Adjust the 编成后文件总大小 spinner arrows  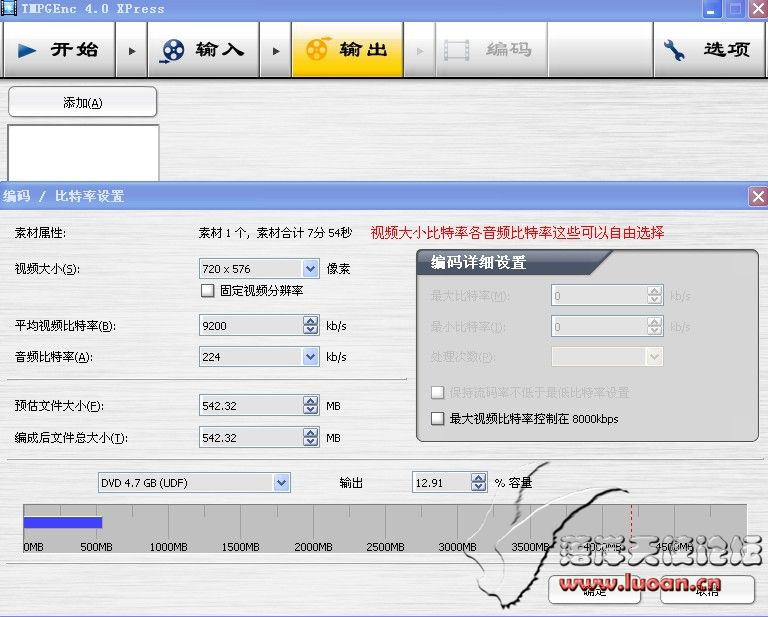tap(311, 437)
